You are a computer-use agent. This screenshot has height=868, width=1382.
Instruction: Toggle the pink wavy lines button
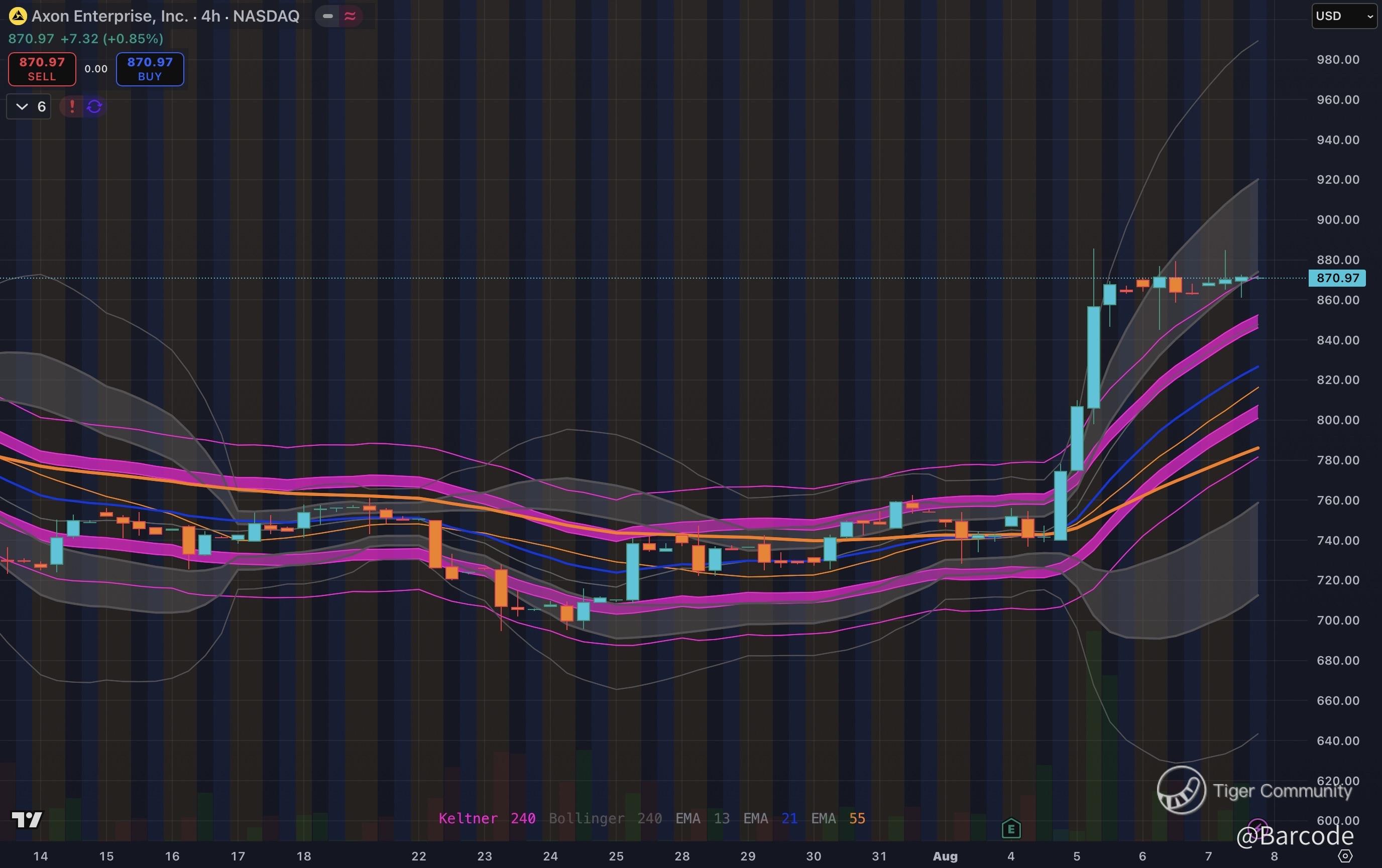click(x=350, y=16)
